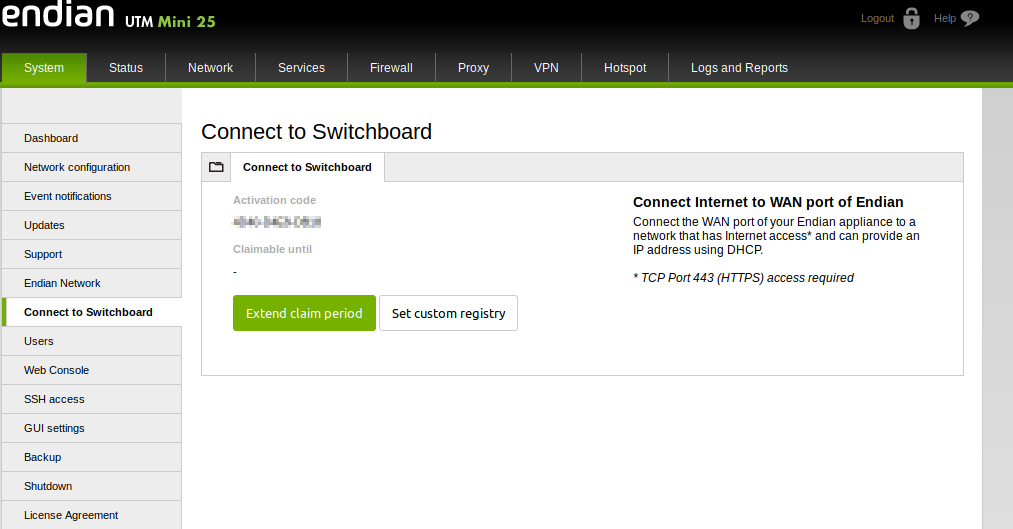The image size is (1013, 529).
Task: Click the Logout link text
Action: click(877, 18)
